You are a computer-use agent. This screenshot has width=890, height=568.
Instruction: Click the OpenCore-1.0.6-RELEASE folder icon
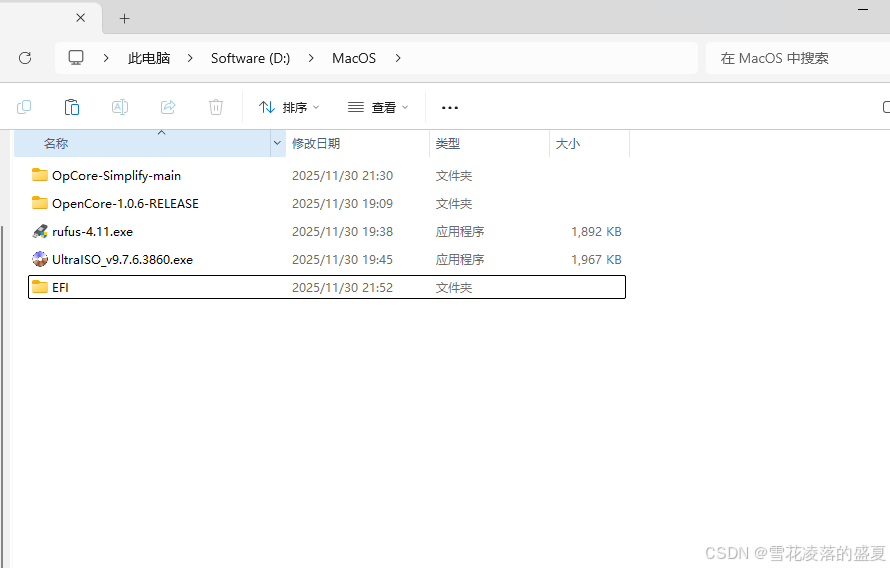coord(40,203)
